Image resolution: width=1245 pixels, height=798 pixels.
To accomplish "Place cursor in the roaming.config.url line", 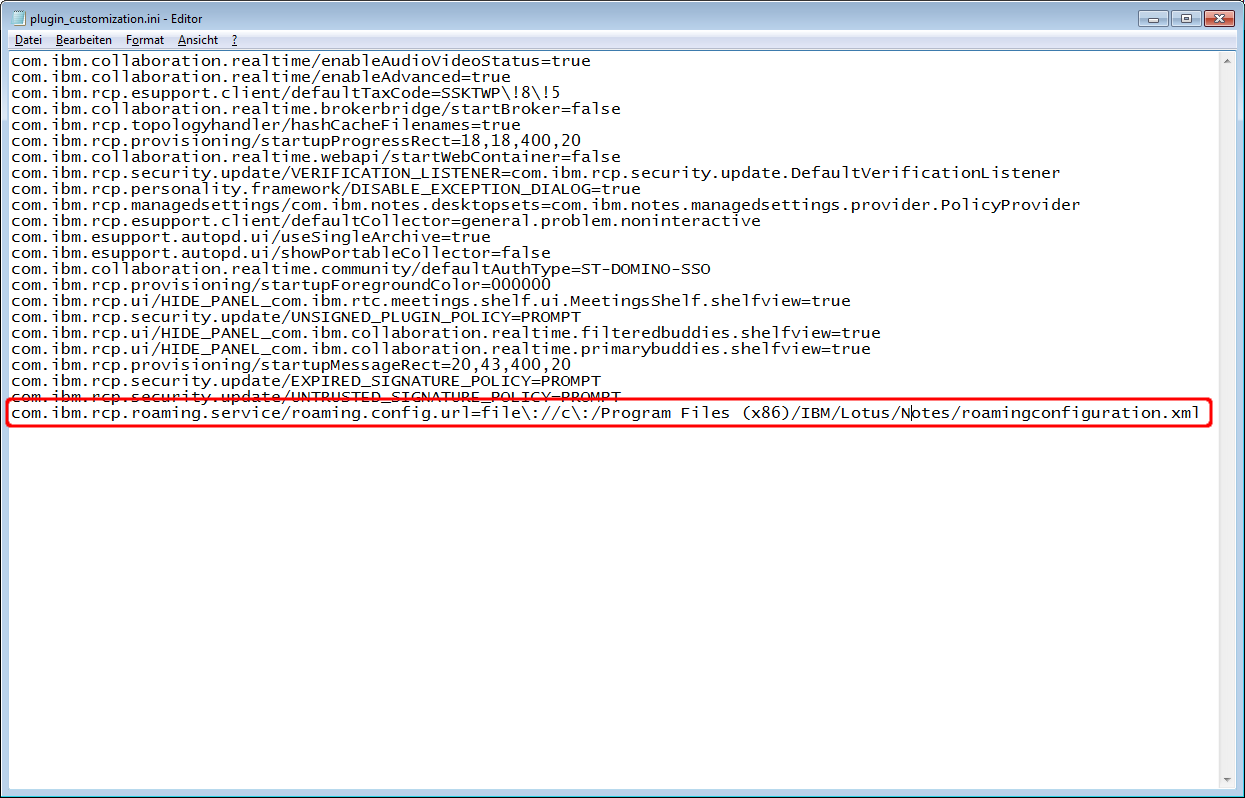I will pos(600,413).
